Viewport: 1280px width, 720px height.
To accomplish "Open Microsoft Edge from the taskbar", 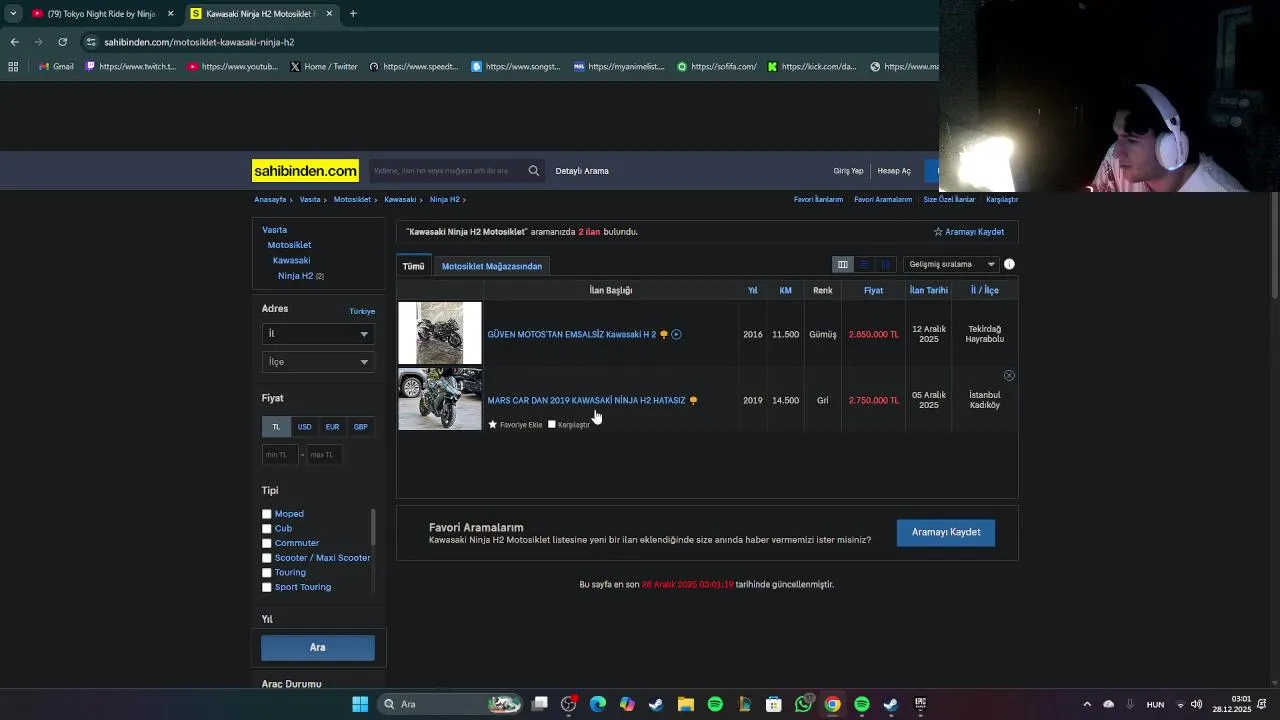I will coord(598,704).
